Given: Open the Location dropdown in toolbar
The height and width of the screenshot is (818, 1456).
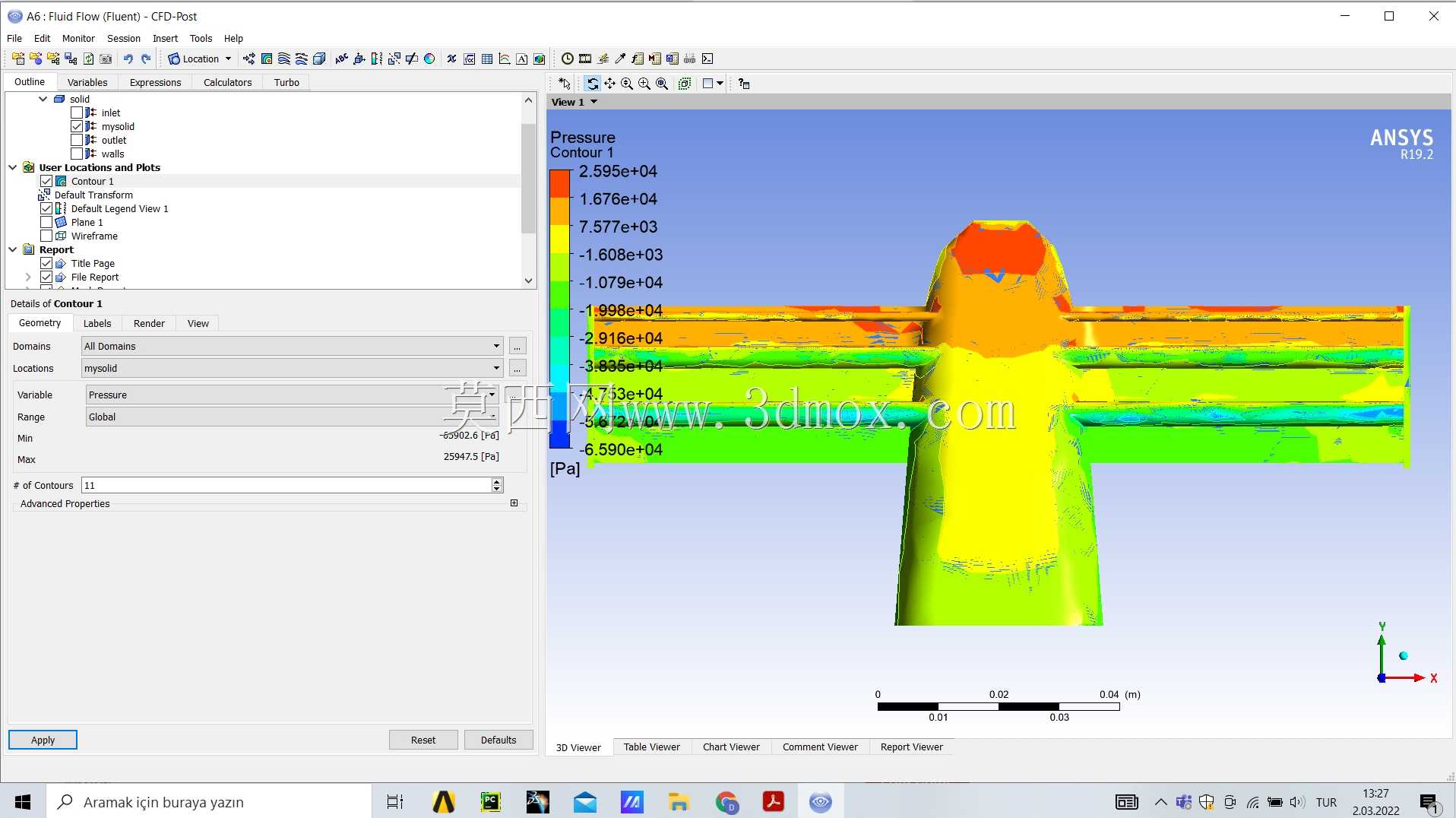Looking at the screenshot, I should pyautogui.click(x=200, y=59).
